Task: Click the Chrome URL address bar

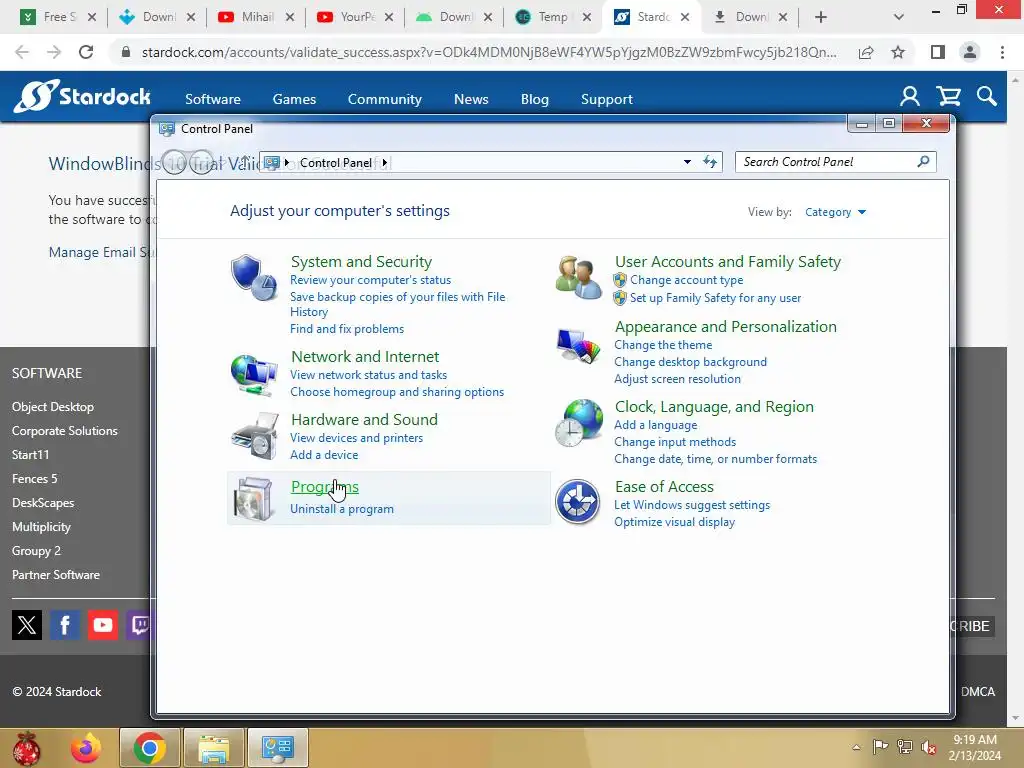Action: [489, 52]
